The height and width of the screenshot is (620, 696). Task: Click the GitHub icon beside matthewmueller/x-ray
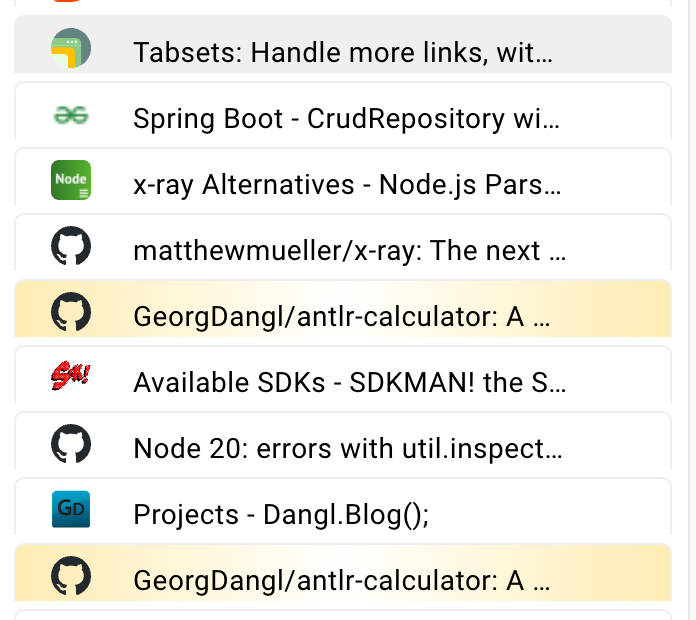[x=71, y=246]
